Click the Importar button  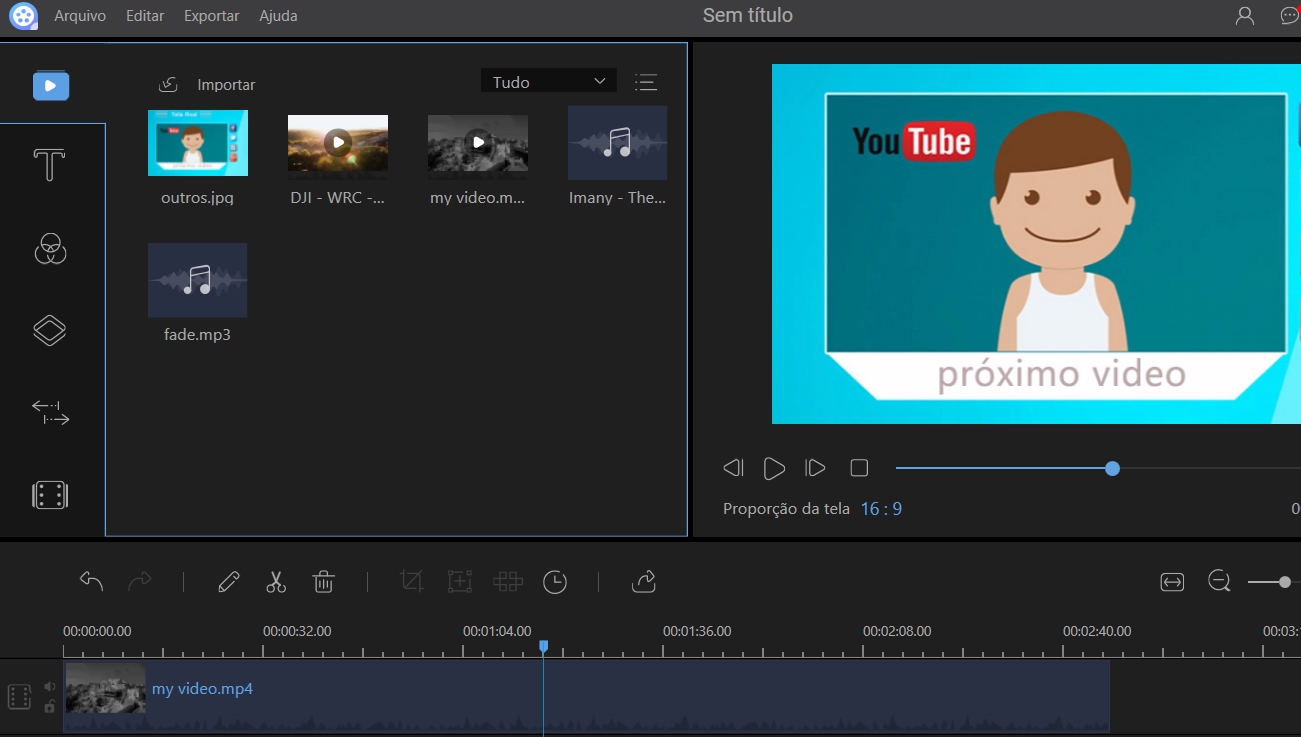(x=226, y=85)
